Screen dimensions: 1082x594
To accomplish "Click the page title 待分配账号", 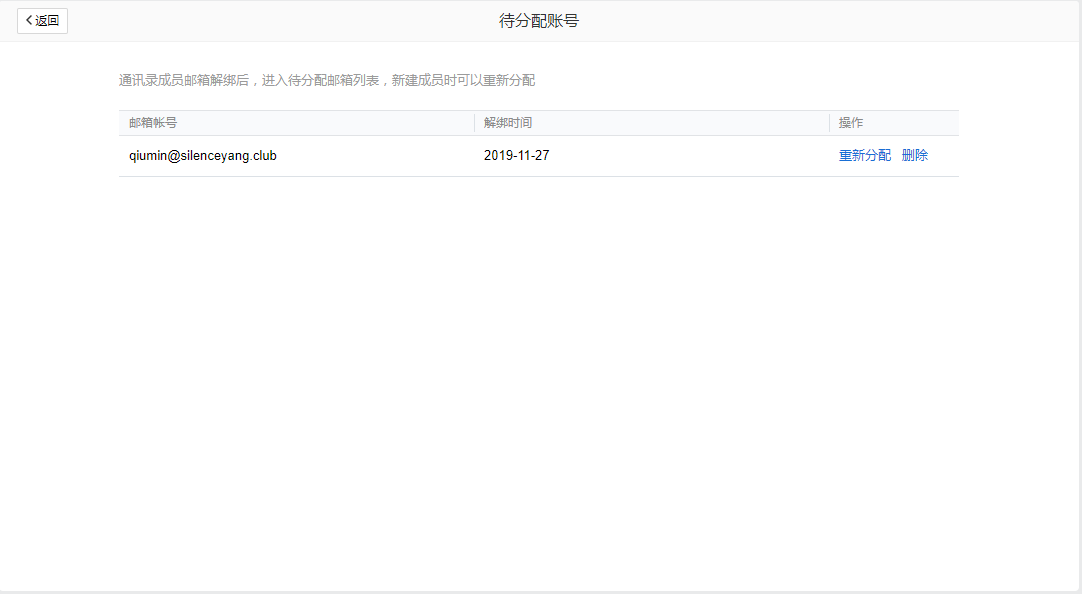I will pos(539,21).
